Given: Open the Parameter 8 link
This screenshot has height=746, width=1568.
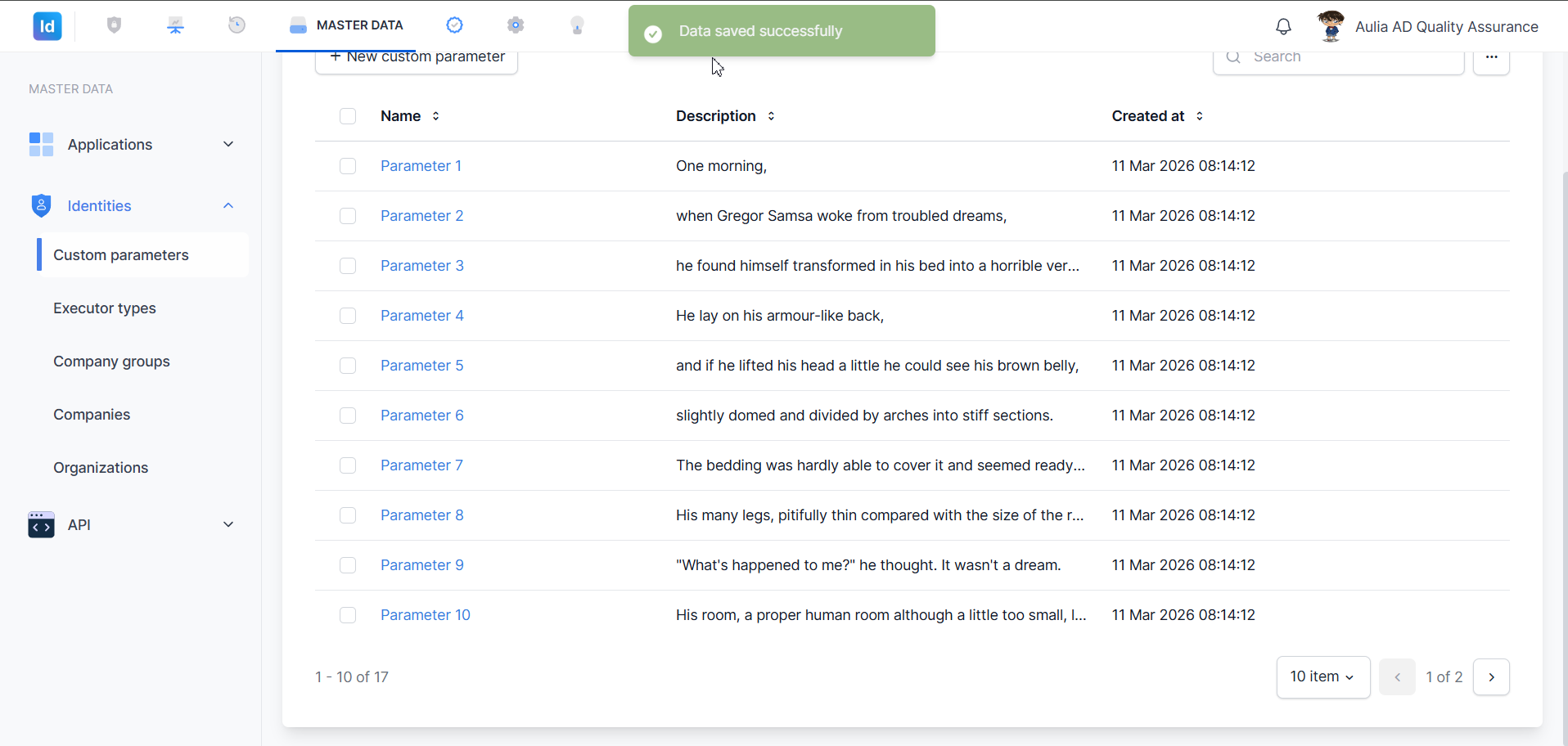Looking at the screenshot, I should point(421,515).
